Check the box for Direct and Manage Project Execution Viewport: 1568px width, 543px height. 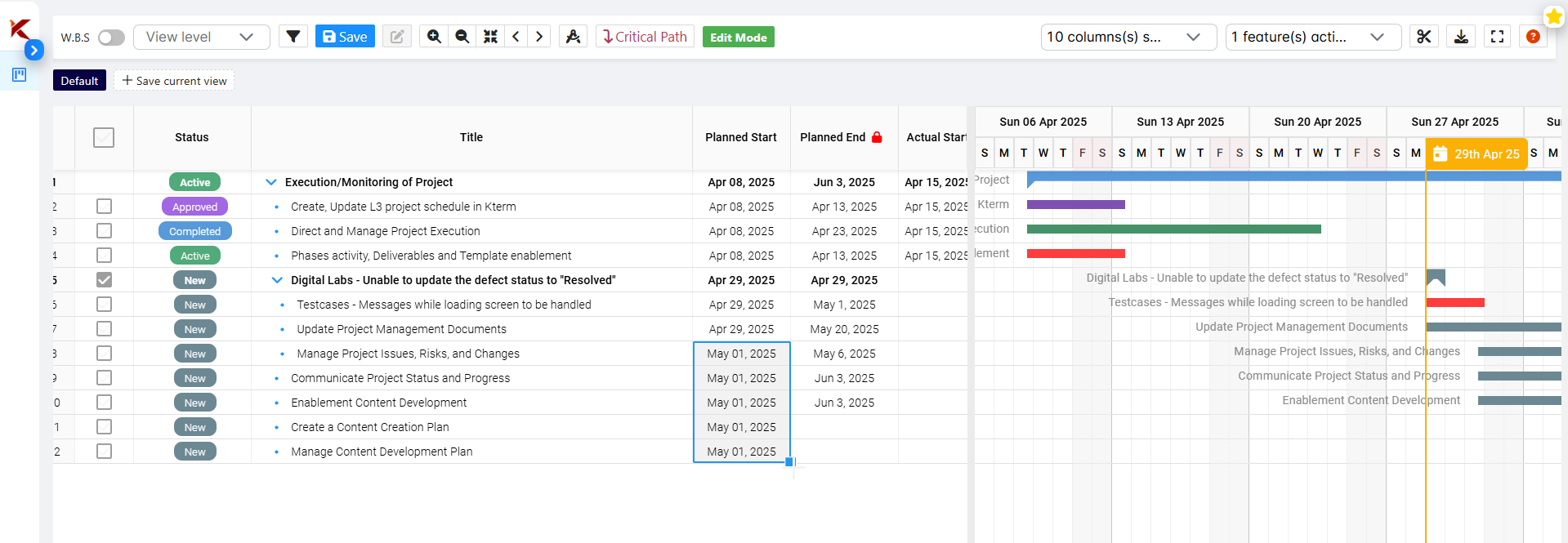point(104,231)
